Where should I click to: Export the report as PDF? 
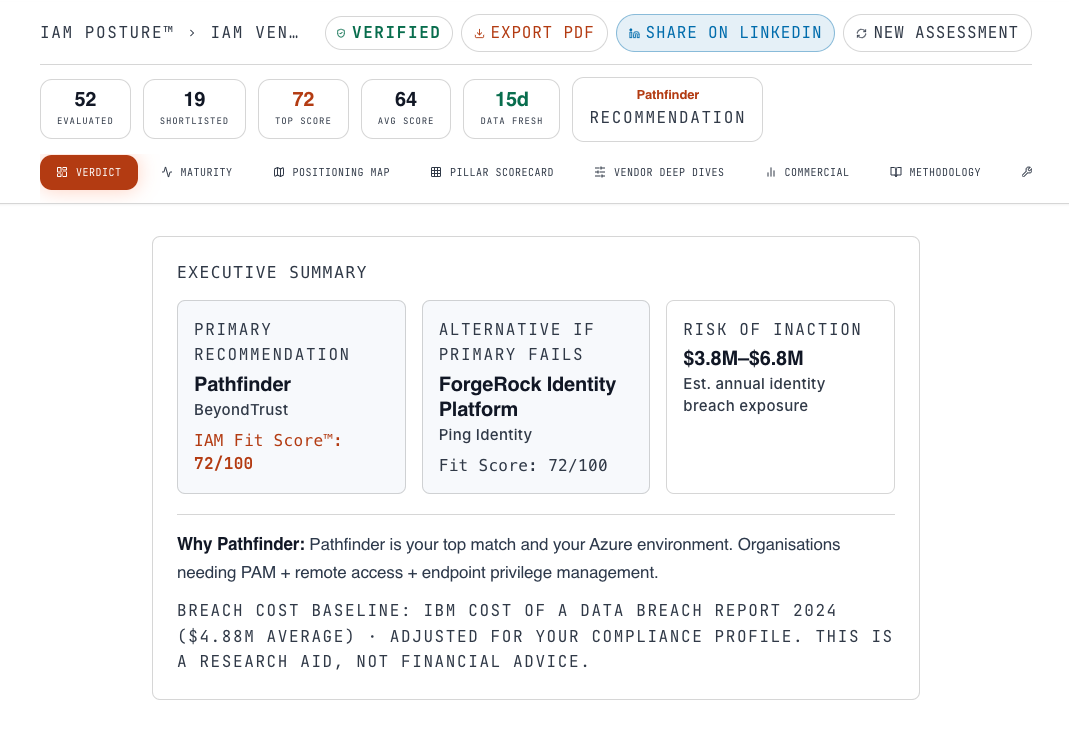click(534, 33)
